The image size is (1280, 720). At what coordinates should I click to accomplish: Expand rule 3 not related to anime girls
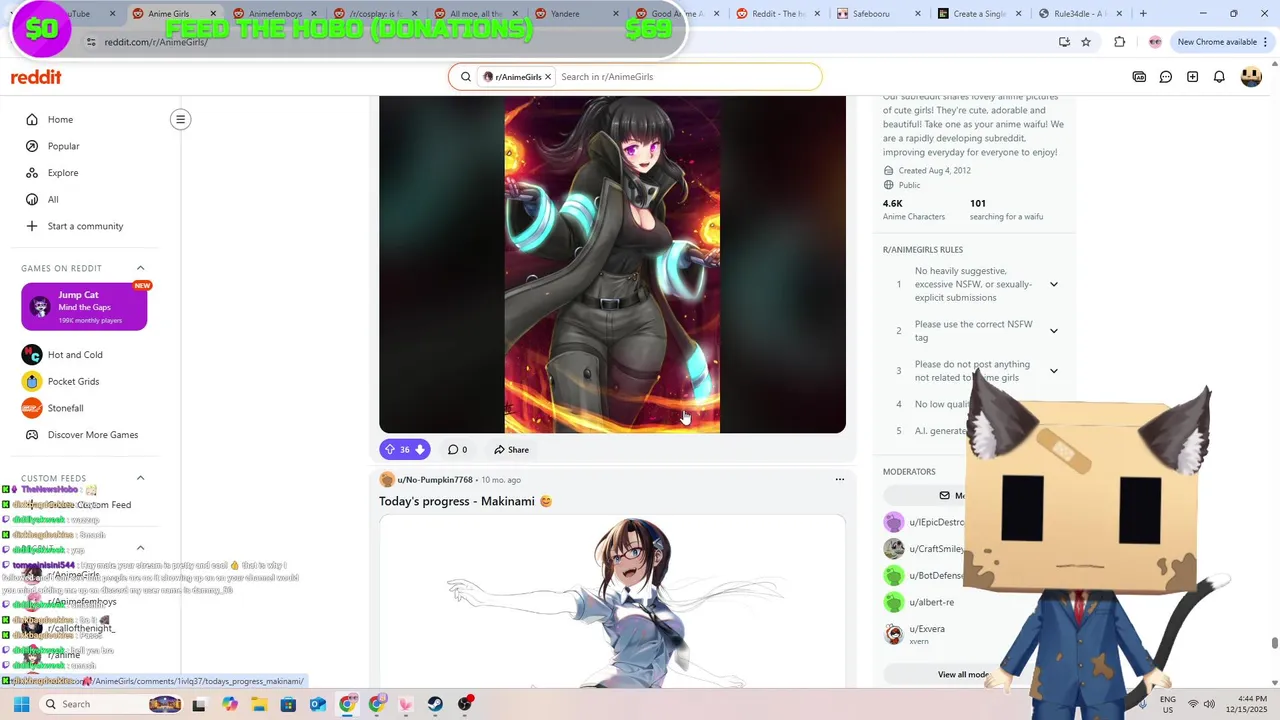pyautogui.click(x=1054, y=371)
